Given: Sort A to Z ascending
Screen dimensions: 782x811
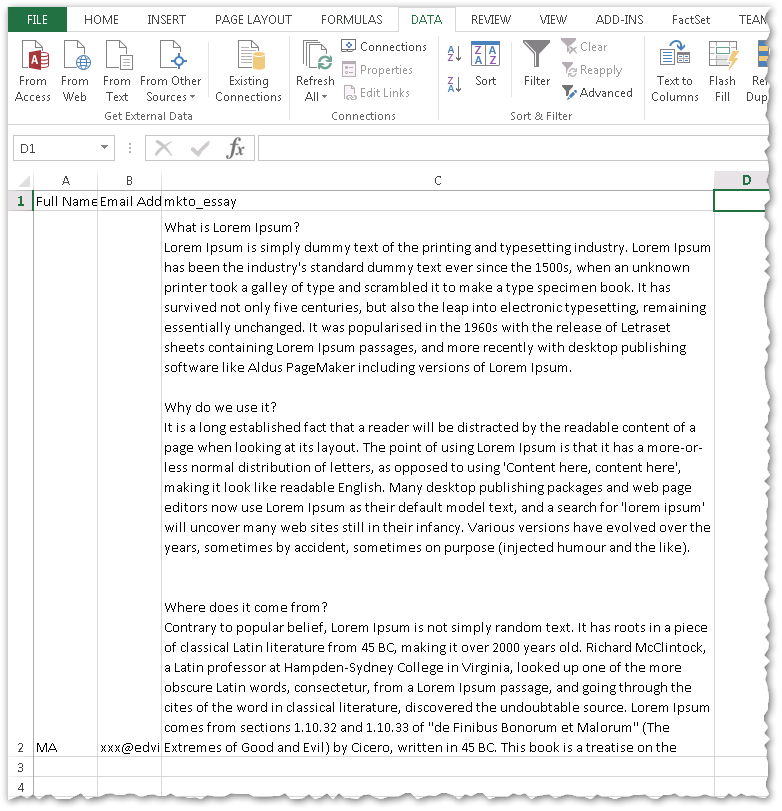Looking at the screenshot, I should [x=454, y=53].
